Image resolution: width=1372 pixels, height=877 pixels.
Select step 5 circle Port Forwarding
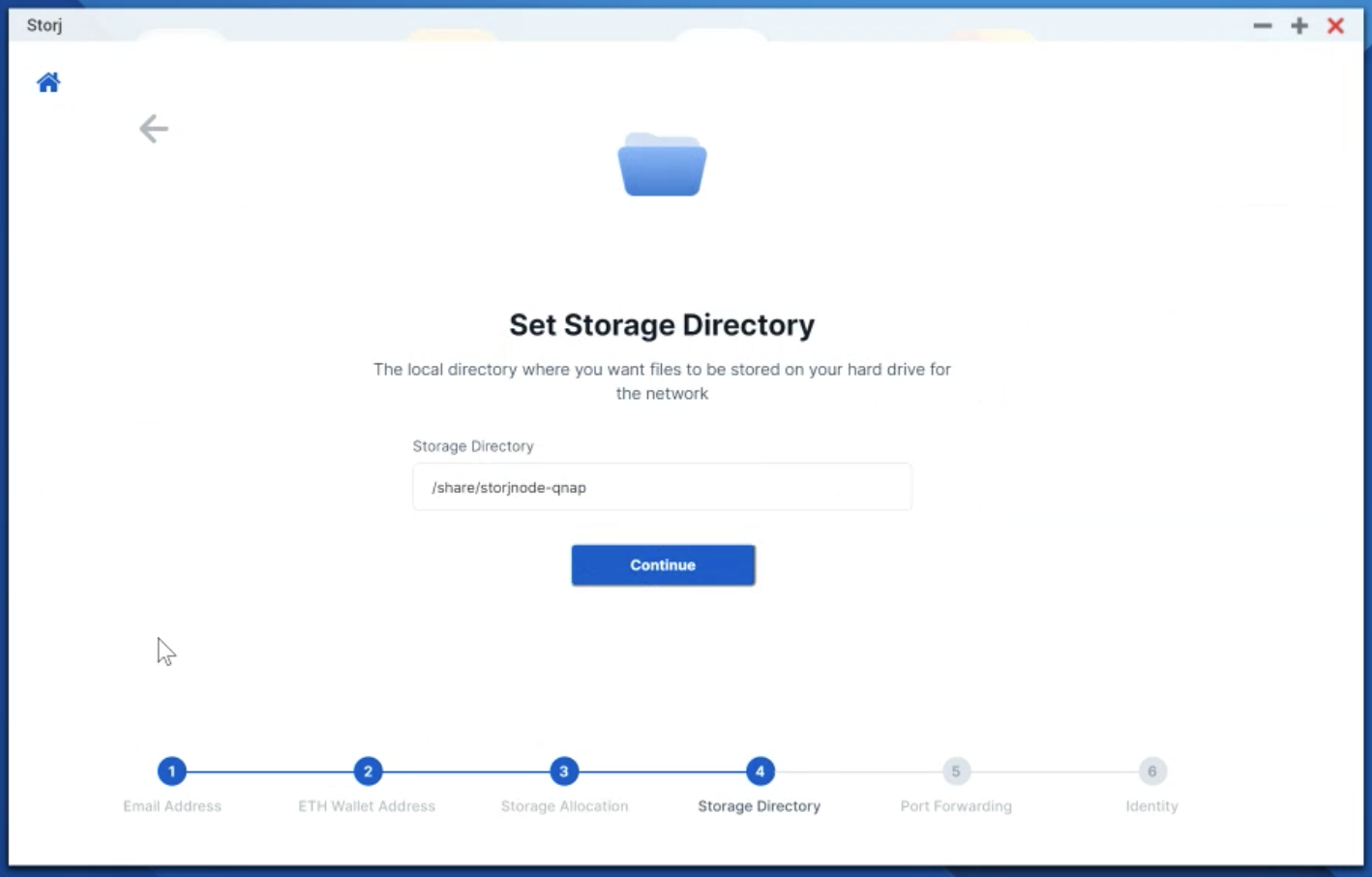tap(956, 771)
